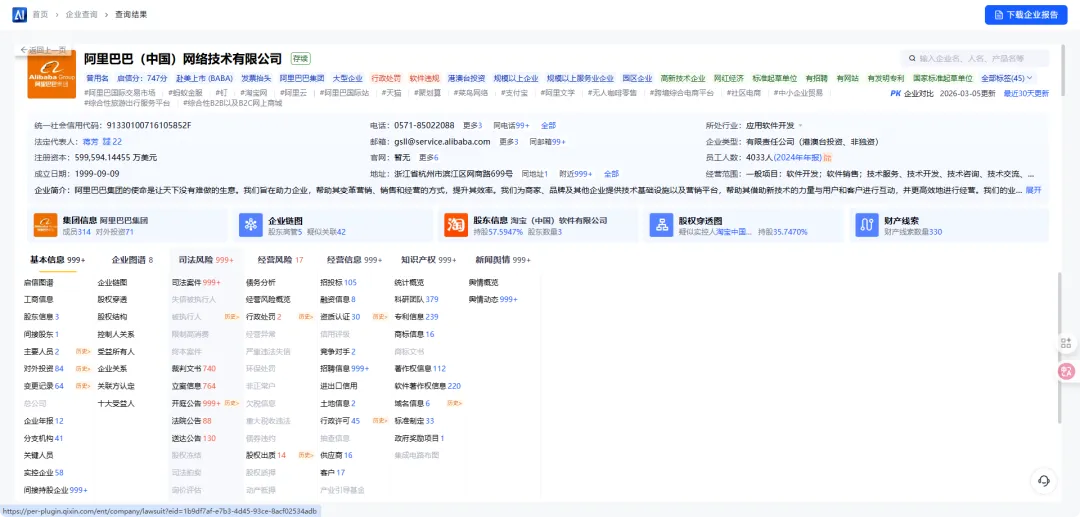Click the 高新技术企业 green tag
Image resolution: width=1080 pixels, height=517 pixels.
(x=683, y=78)
